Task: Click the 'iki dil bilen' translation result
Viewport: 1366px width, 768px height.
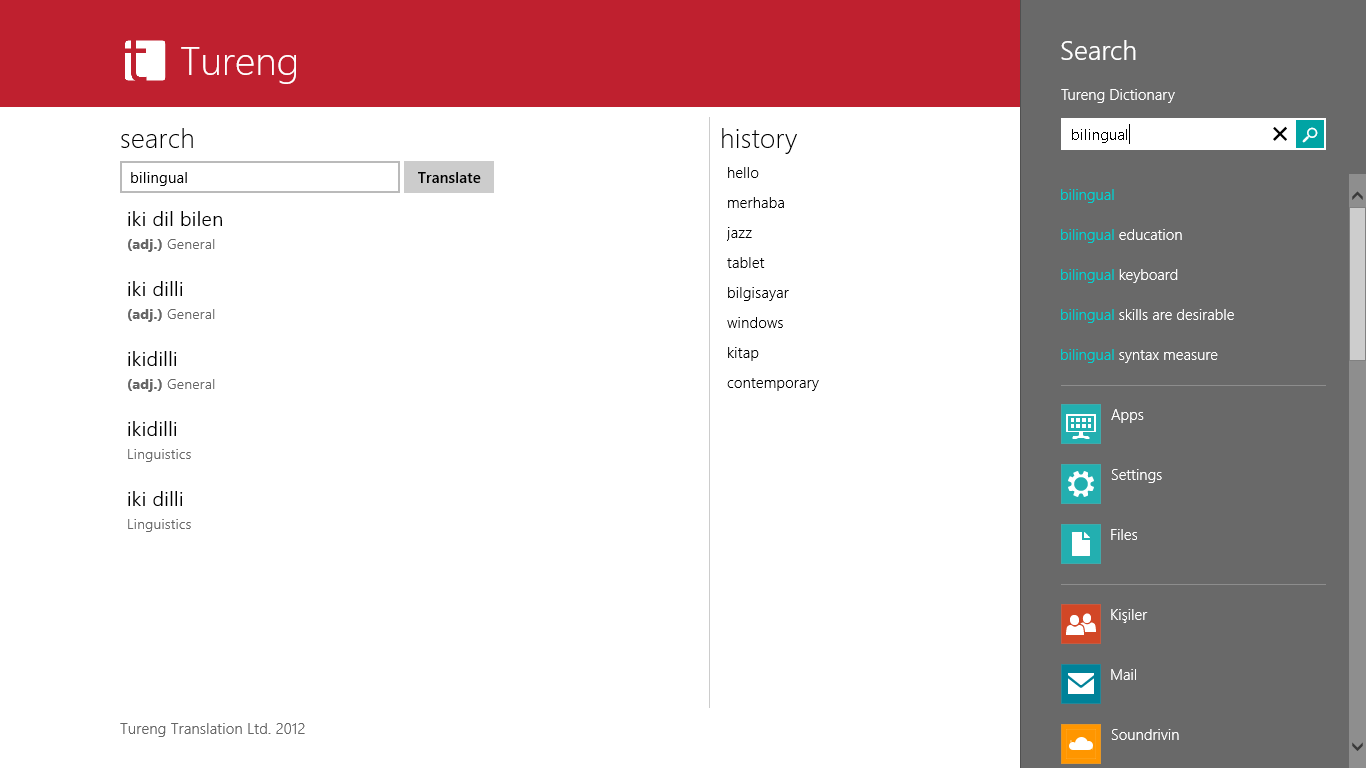Action: pyautogui.click(x=175, y=220)
